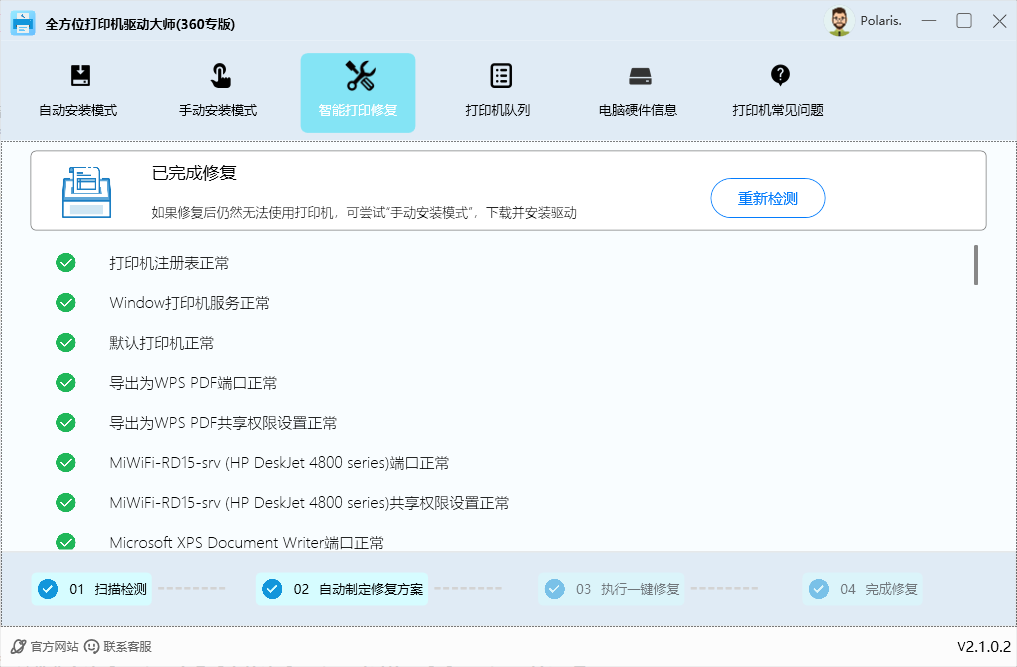Select the 自动安装模式 install icon
This screenshot has width=1017, height=667.
(x=80, y=76)
